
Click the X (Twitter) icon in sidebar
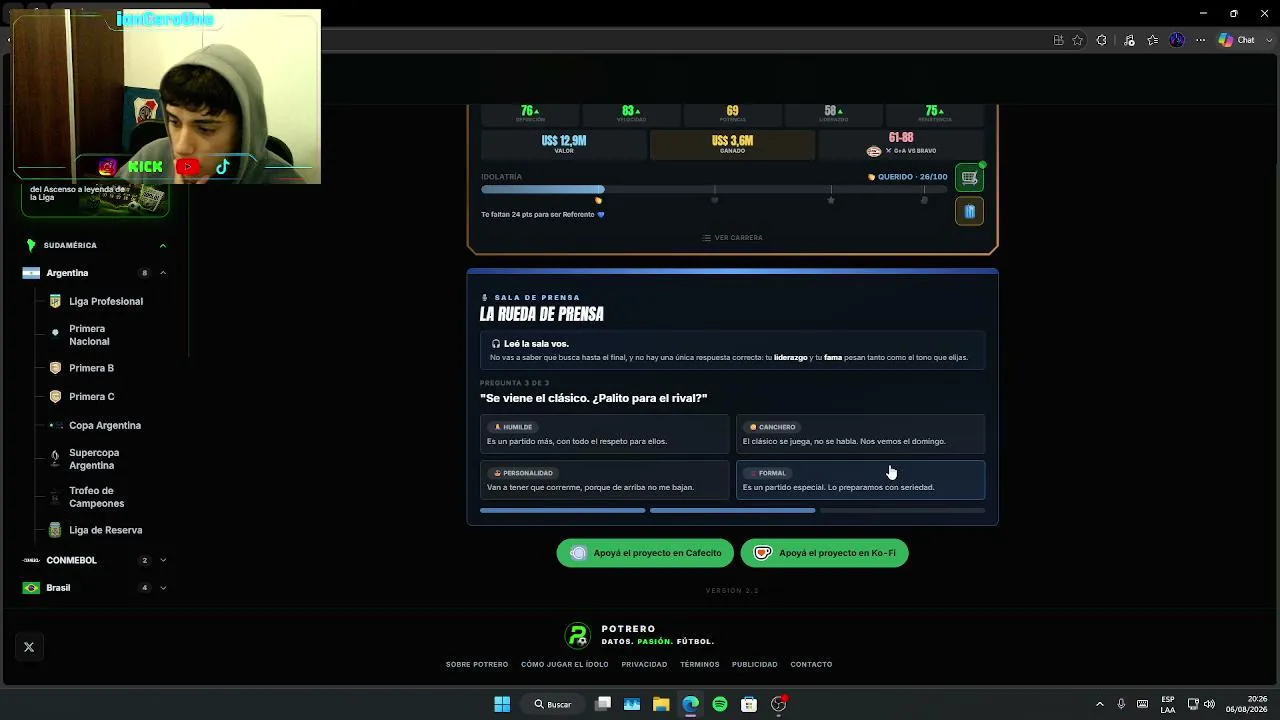click(29, 647)
